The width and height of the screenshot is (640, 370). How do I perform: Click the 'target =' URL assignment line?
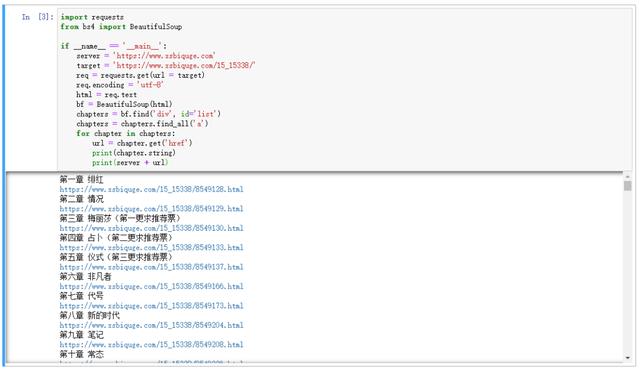pyautogui.click(x=166, y=66)
